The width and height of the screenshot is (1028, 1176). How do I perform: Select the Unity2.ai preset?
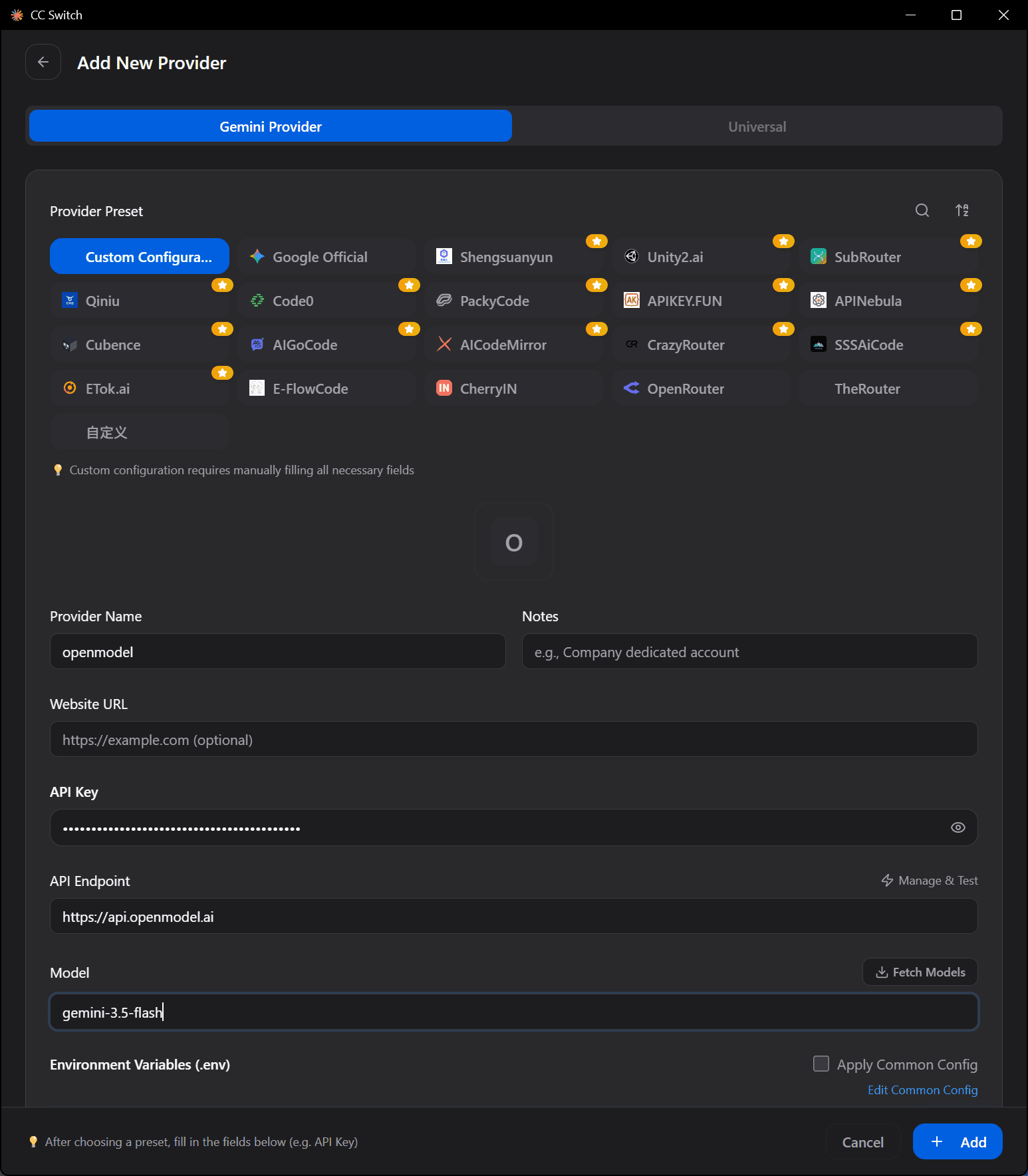pos(702,256)
